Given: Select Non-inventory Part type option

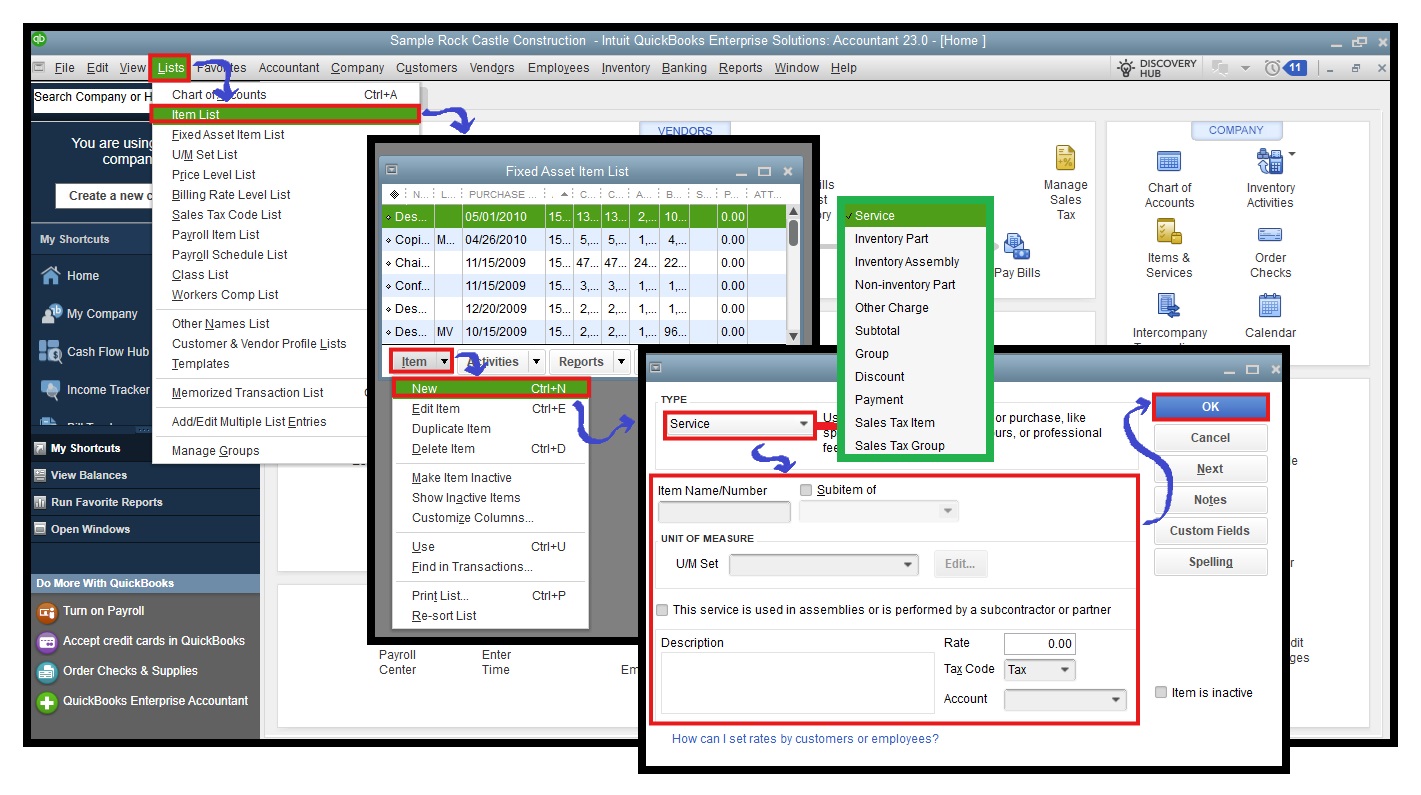Looking at the screenshot, I should tap(905, 285).
